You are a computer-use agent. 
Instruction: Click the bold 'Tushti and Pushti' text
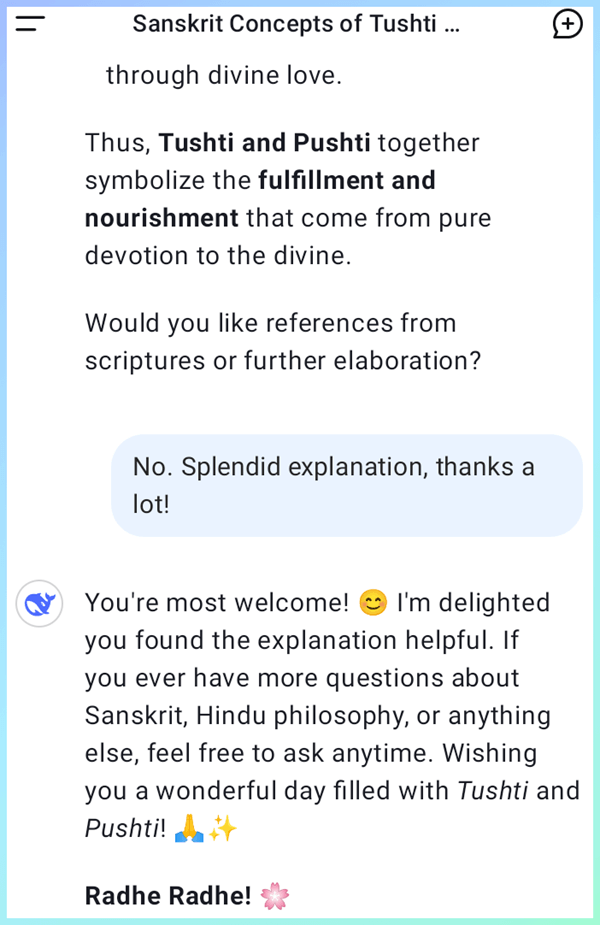pyautogui.click(x=264, y=143)
